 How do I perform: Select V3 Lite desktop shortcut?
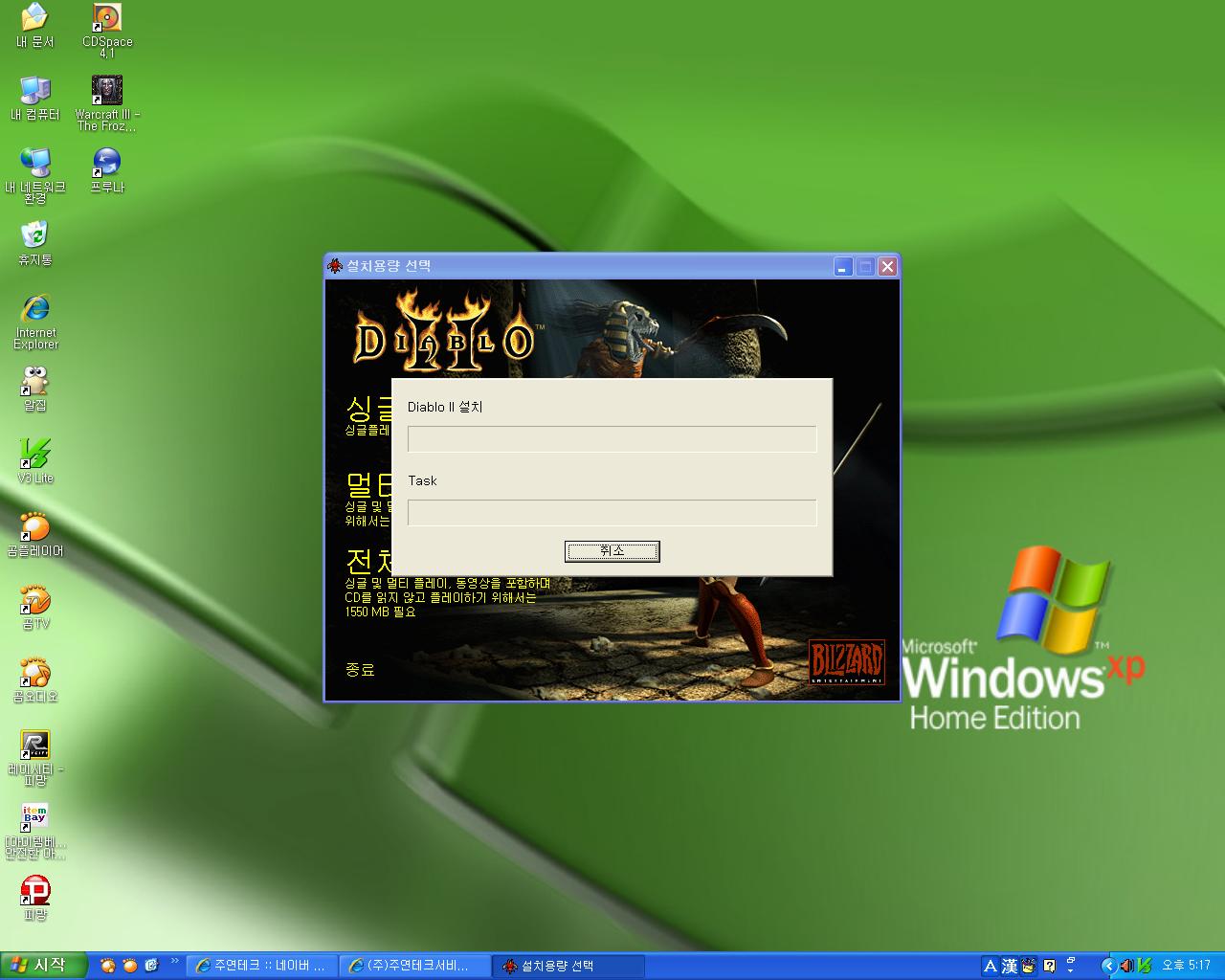pos(34,462)
